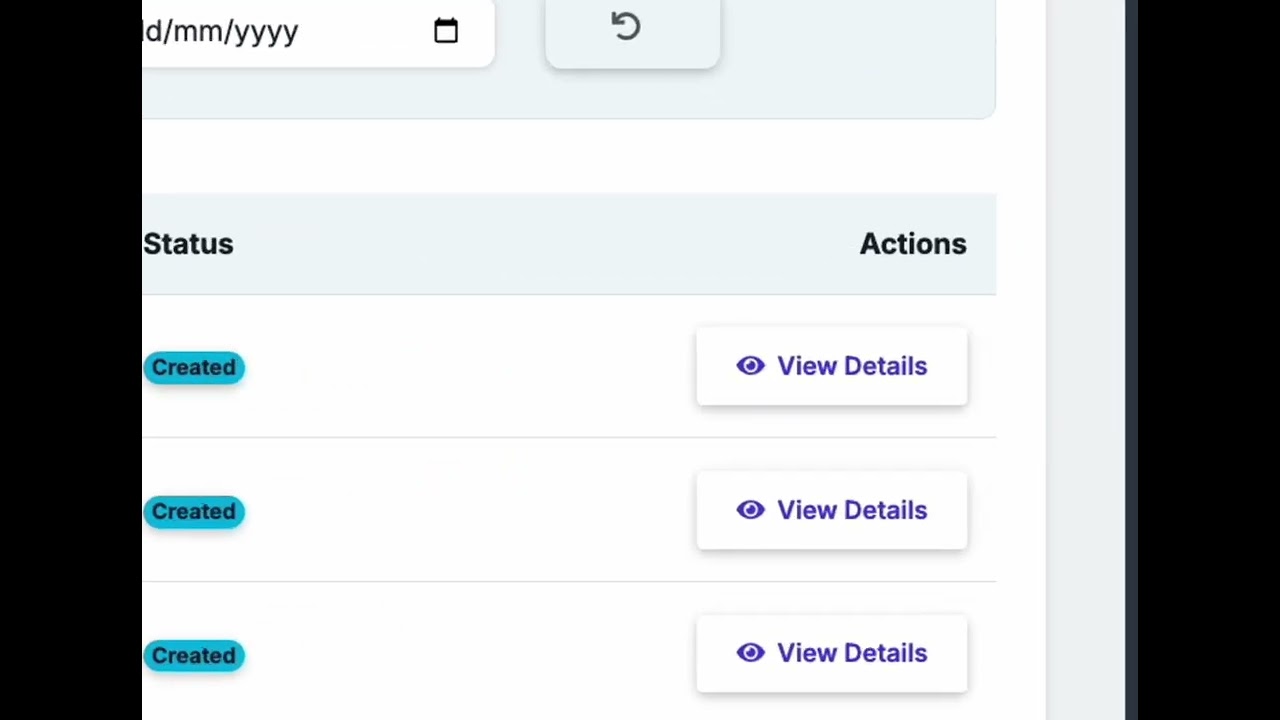Click the first row's Created status badge

tap(194, 367)
